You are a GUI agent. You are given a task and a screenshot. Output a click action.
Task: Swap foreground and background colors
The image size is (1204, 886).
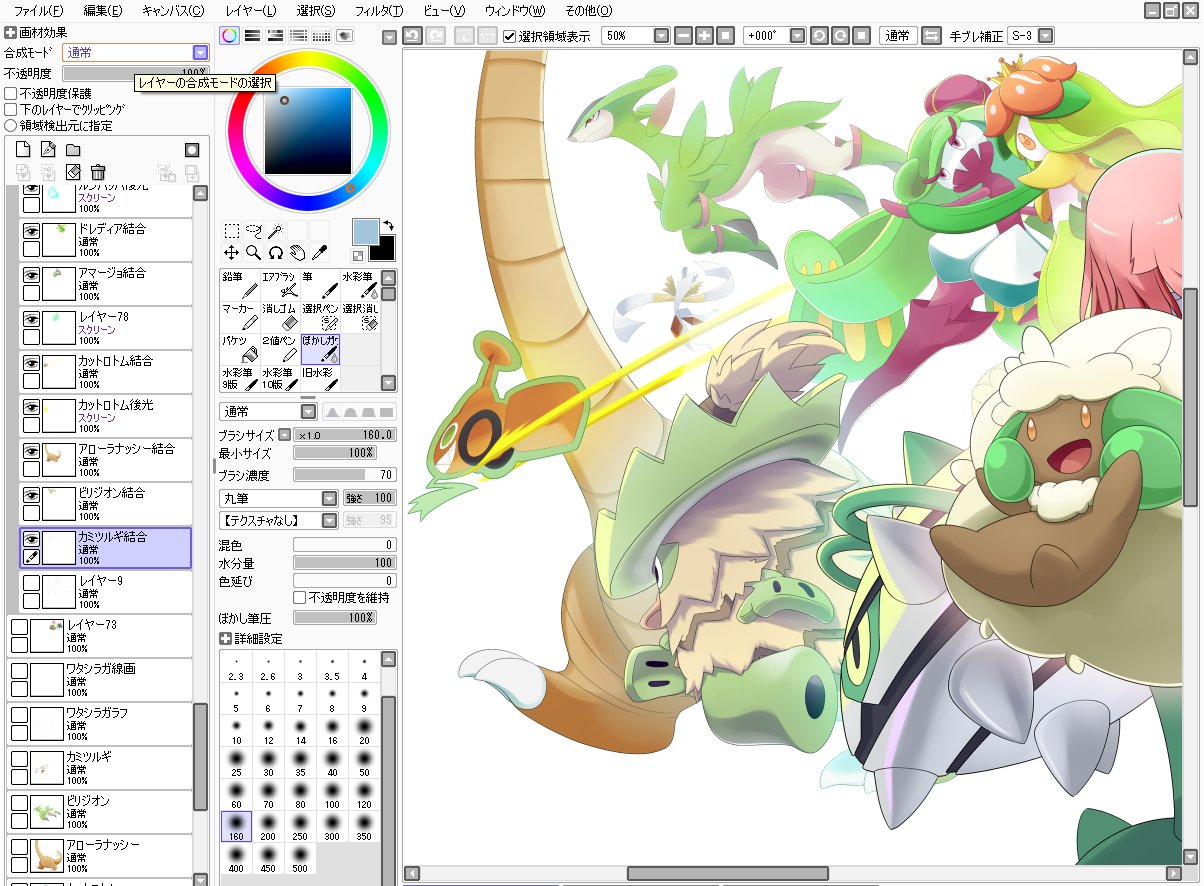click(388, 225)
